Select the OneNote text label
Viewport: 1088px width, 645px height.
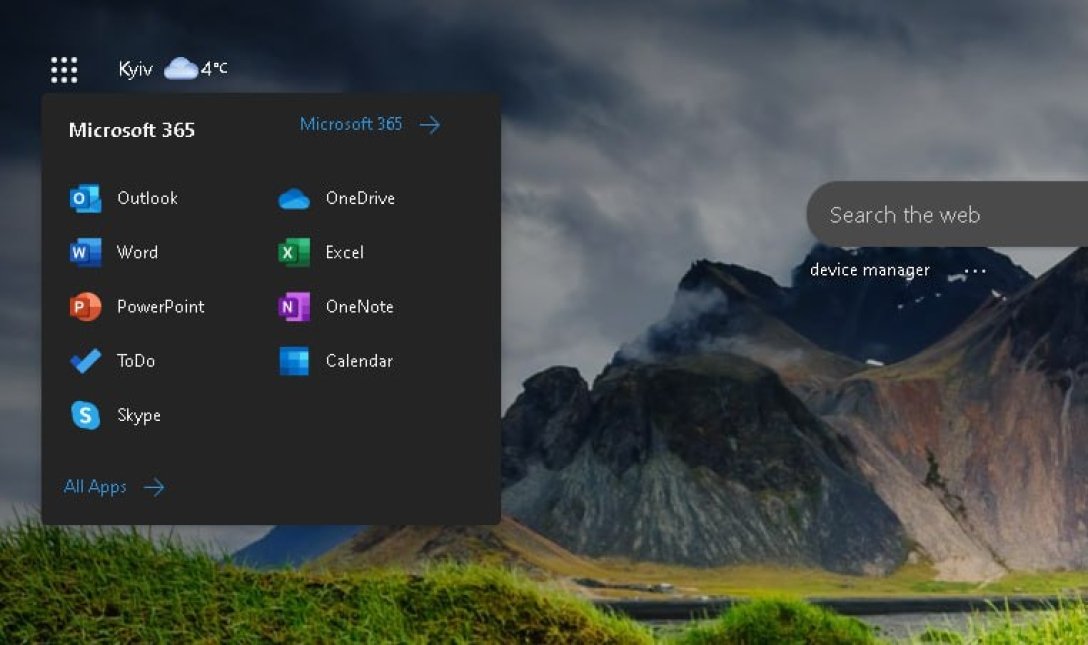(359, 307)
